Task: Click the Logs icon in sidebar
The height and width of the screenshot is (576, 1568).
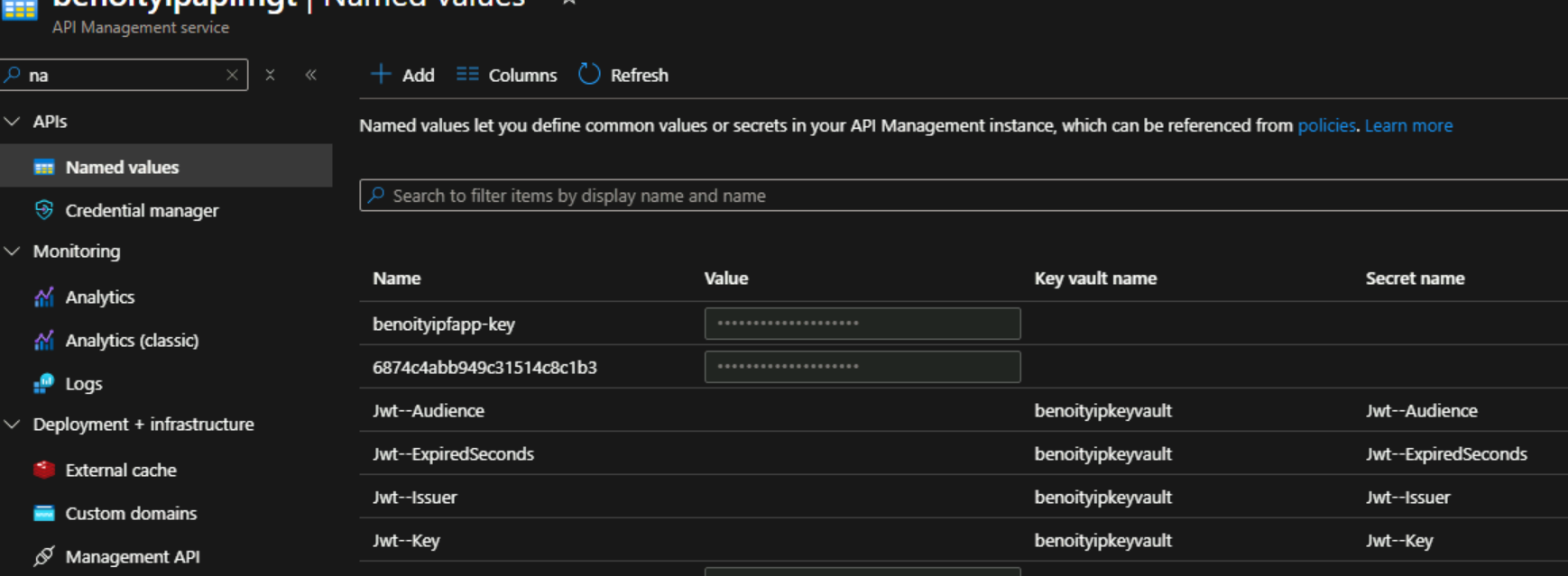Action: (x=43, y=384)
